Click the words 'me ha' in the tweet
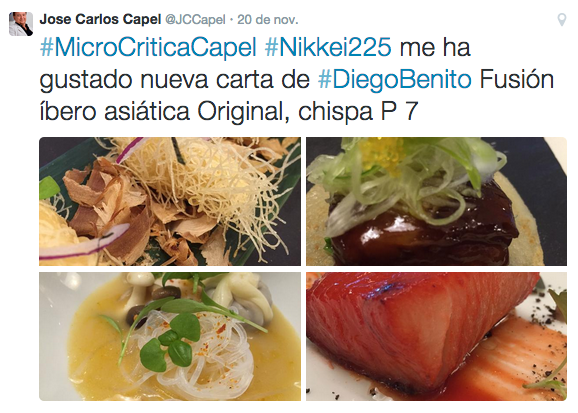This screenshot has height=413, width=578. [435, 48]
